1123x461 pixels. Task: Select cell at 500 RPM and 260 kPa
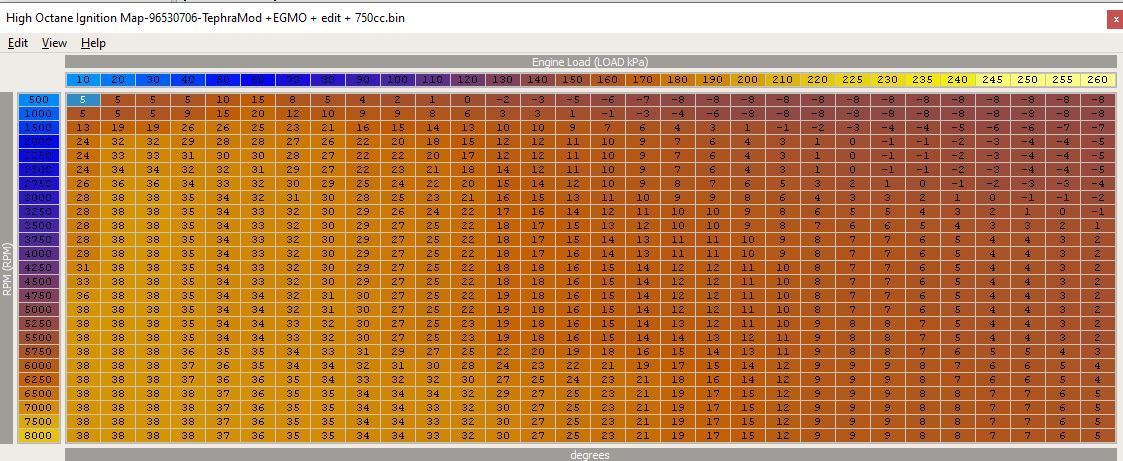(1098, 100)
